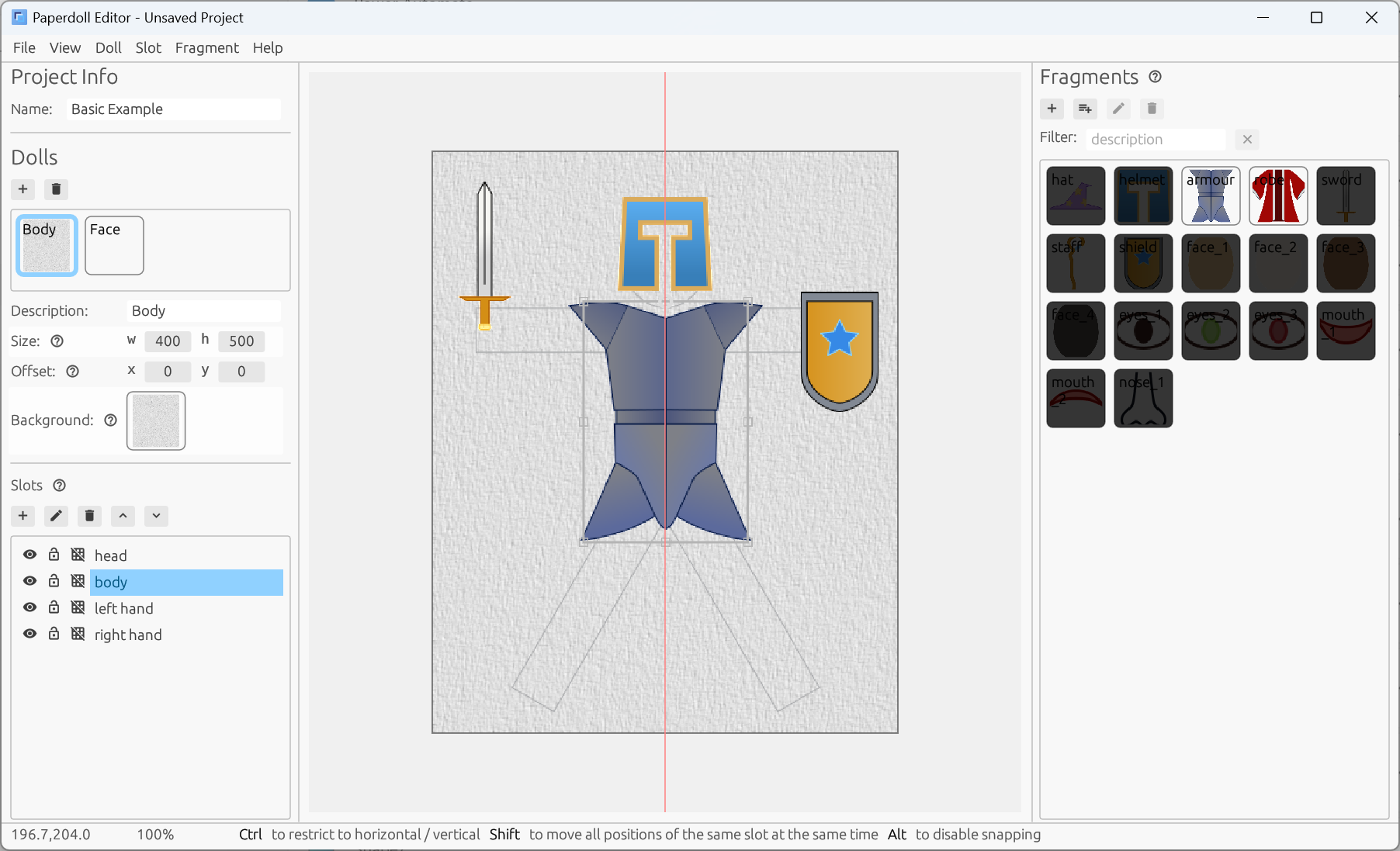Toggle lock on body slot
Screen dimensions: 1400x851
(54, 581)
